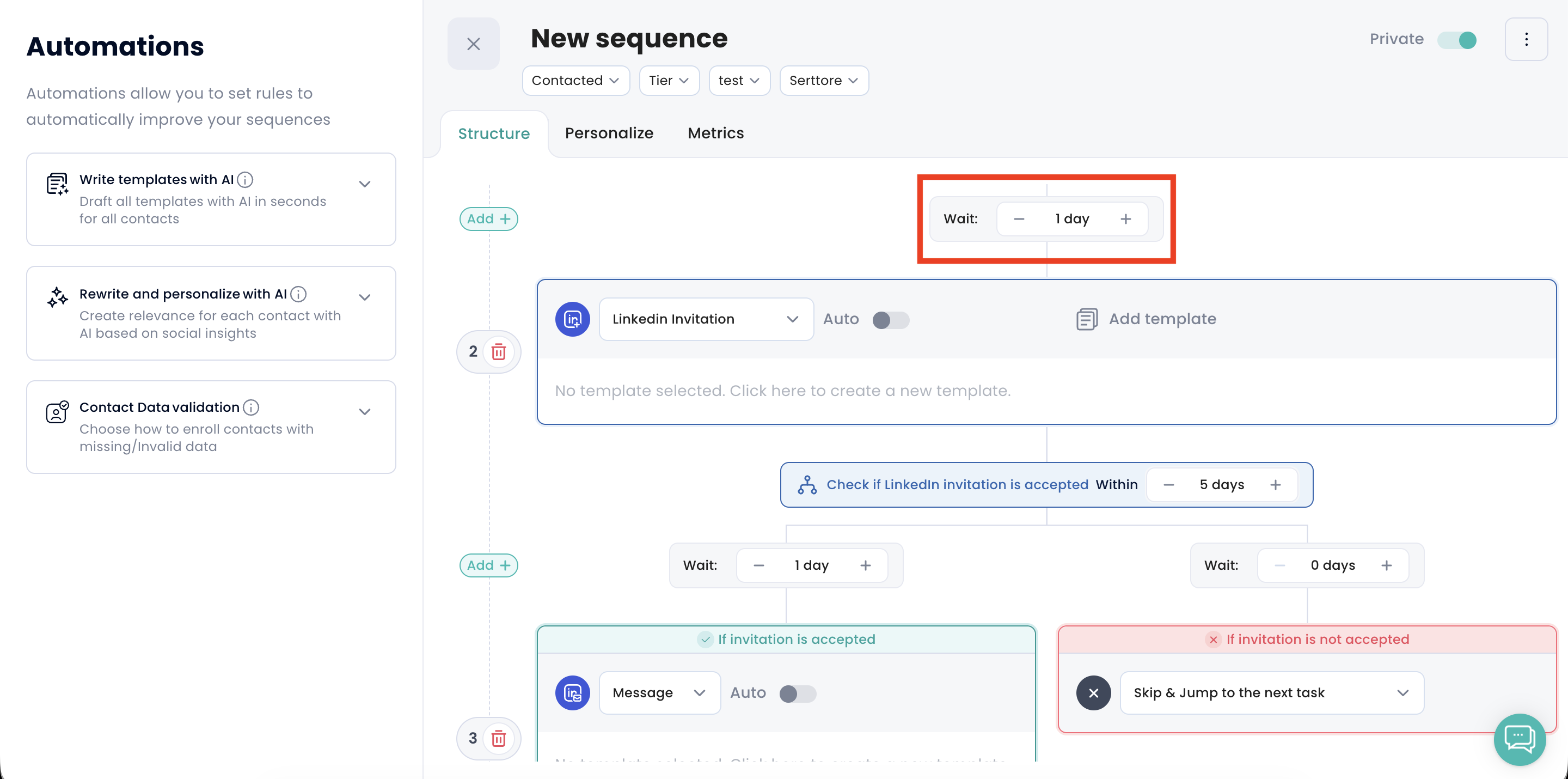Screen dimensions: 1568x779
Task: Open the three-dot options menu
Action: coord(1526,40)
